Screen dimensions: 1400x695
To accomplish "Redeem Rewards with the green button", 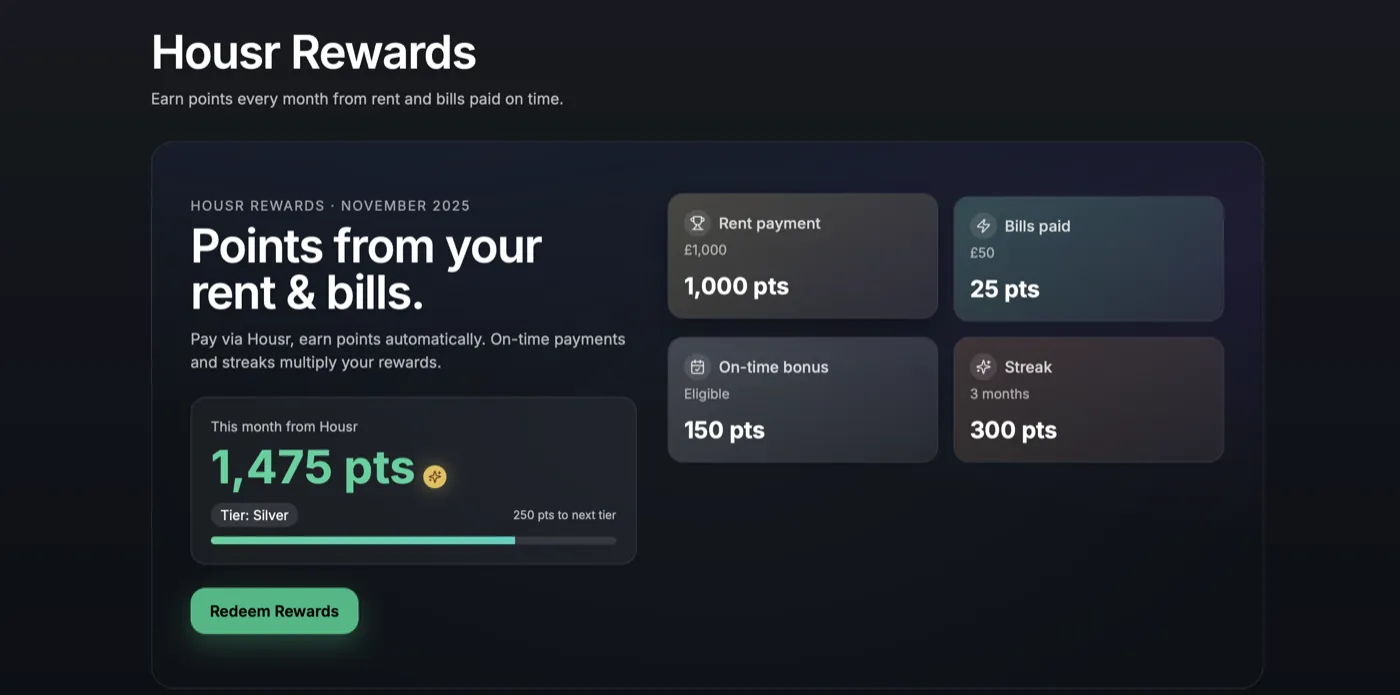I will [274, 611].
